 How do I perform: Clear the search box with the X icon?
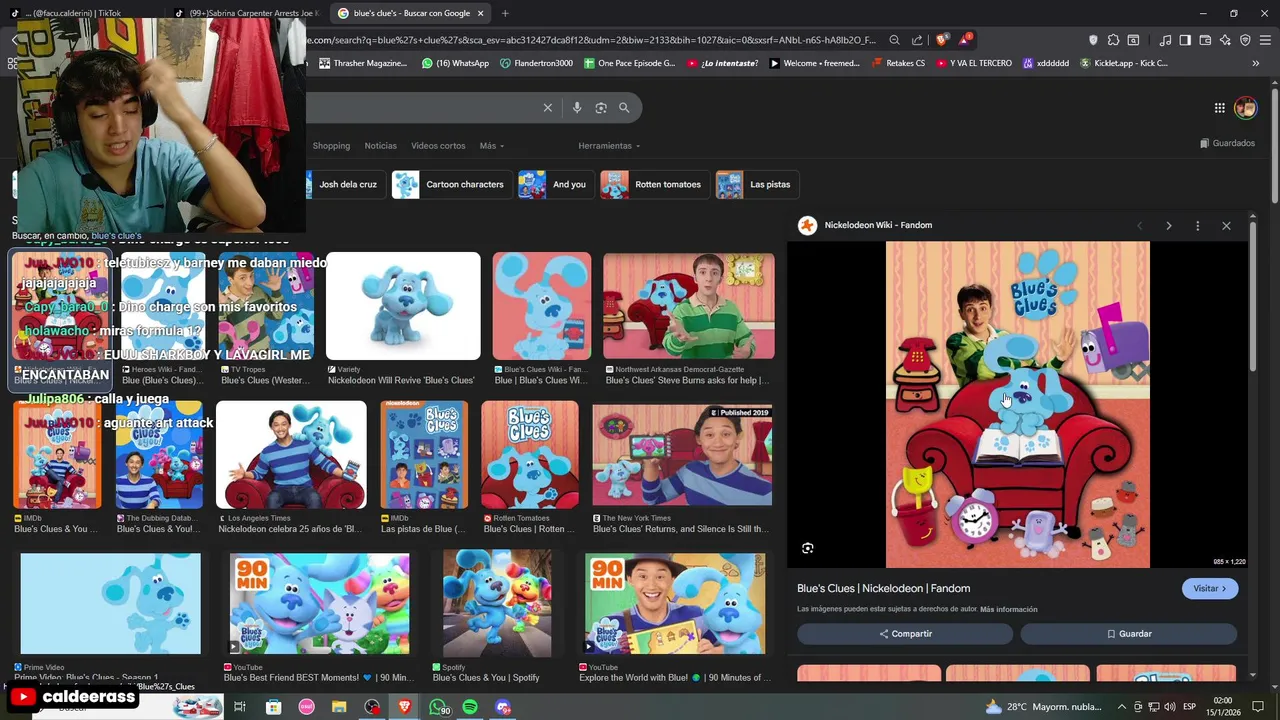coord(547,108)
